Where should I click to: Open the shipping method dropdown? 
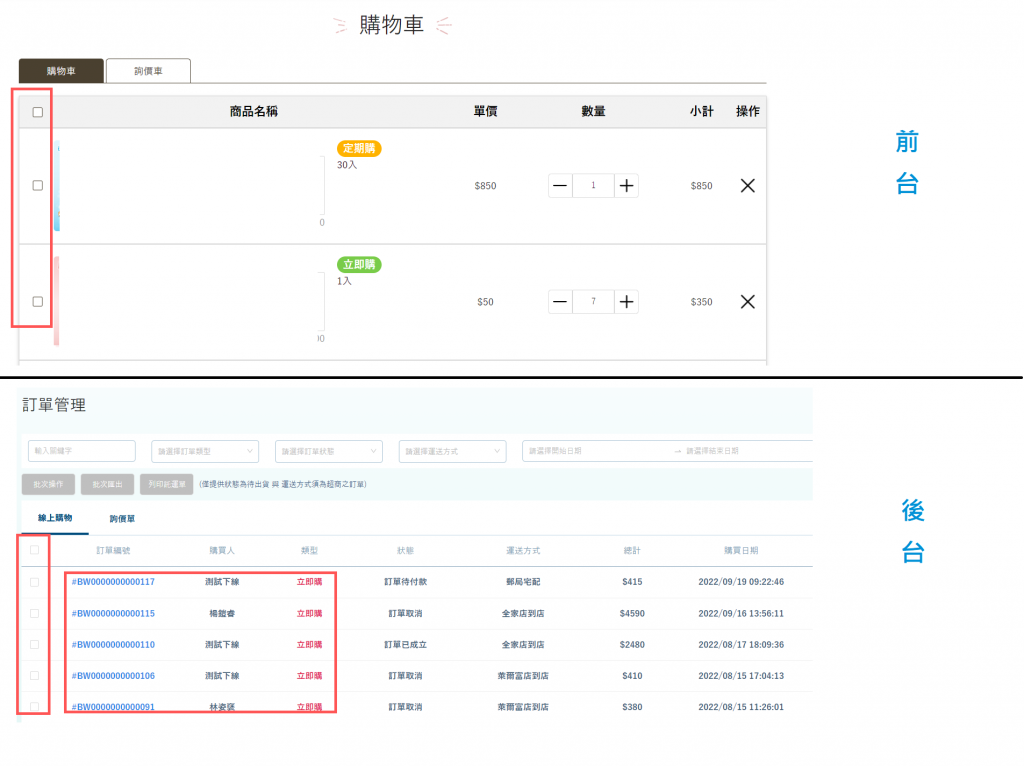click(453, 451)
